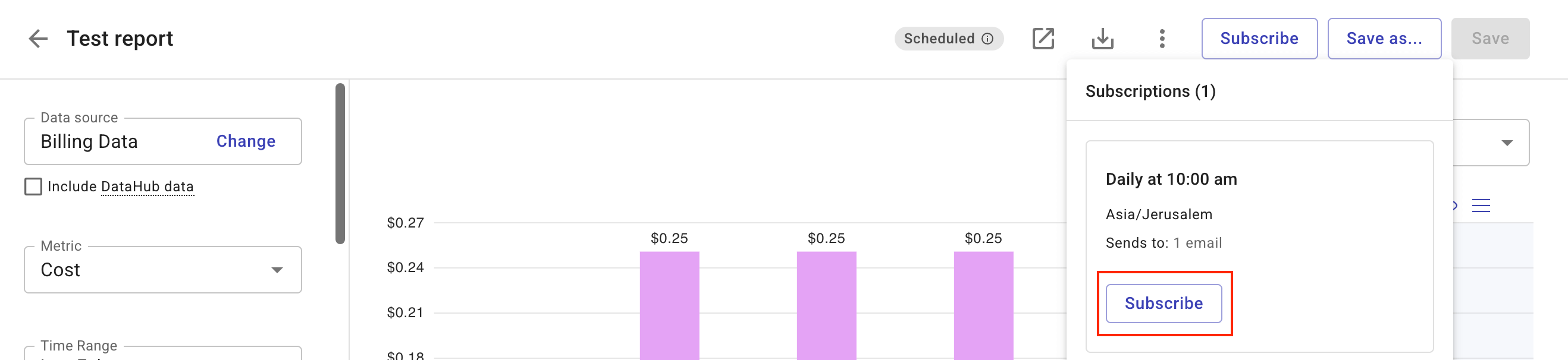Viewport: 1568px width, 360px height.
Task: Click the first $0.25 purple bar
Action: coord(669,304)
